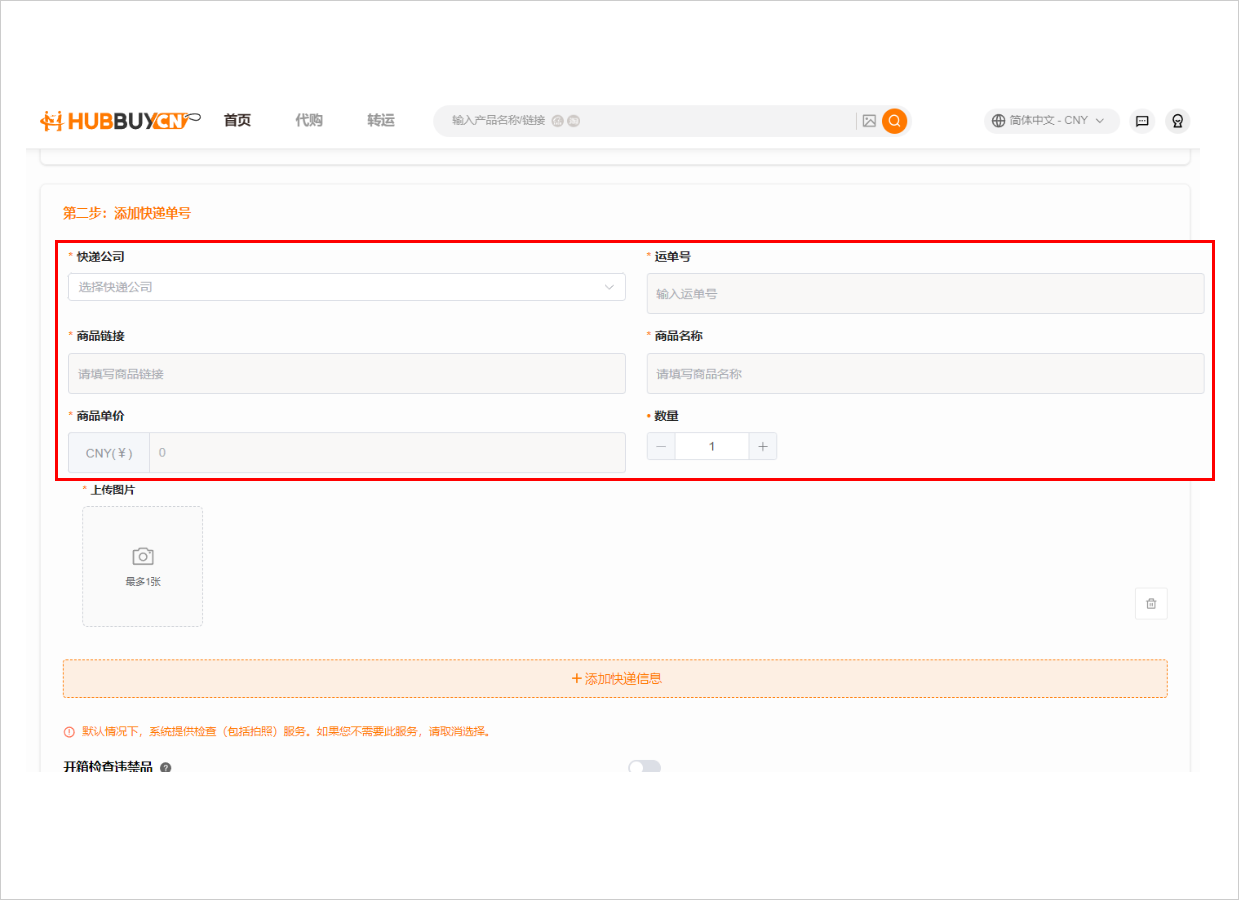Click the 输入运单号 field
Screen dimensions: 1239x900
[925, 294]
